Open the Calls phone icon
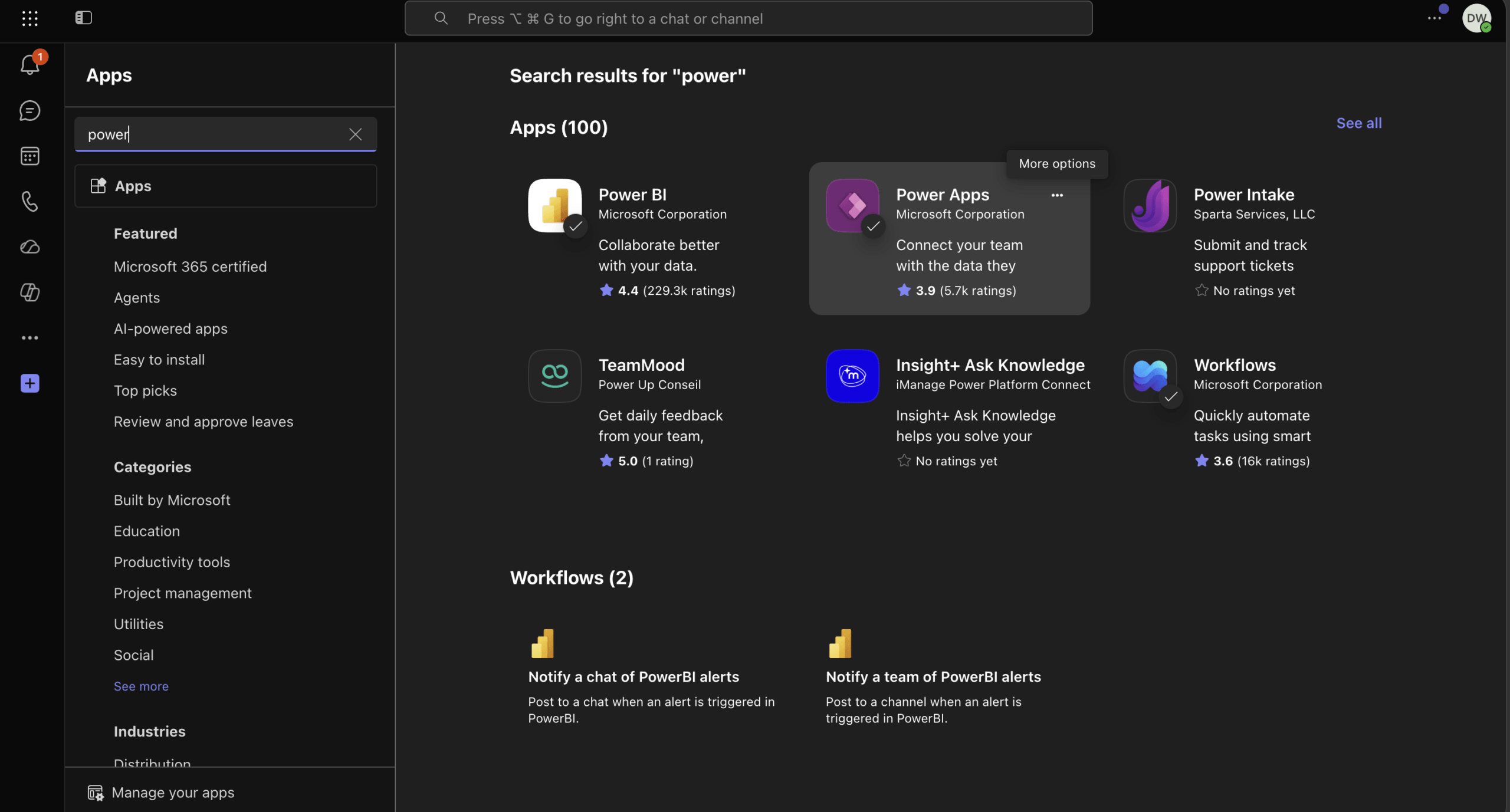This screenshot has width=1510, height=812. (x=30, y=201)
